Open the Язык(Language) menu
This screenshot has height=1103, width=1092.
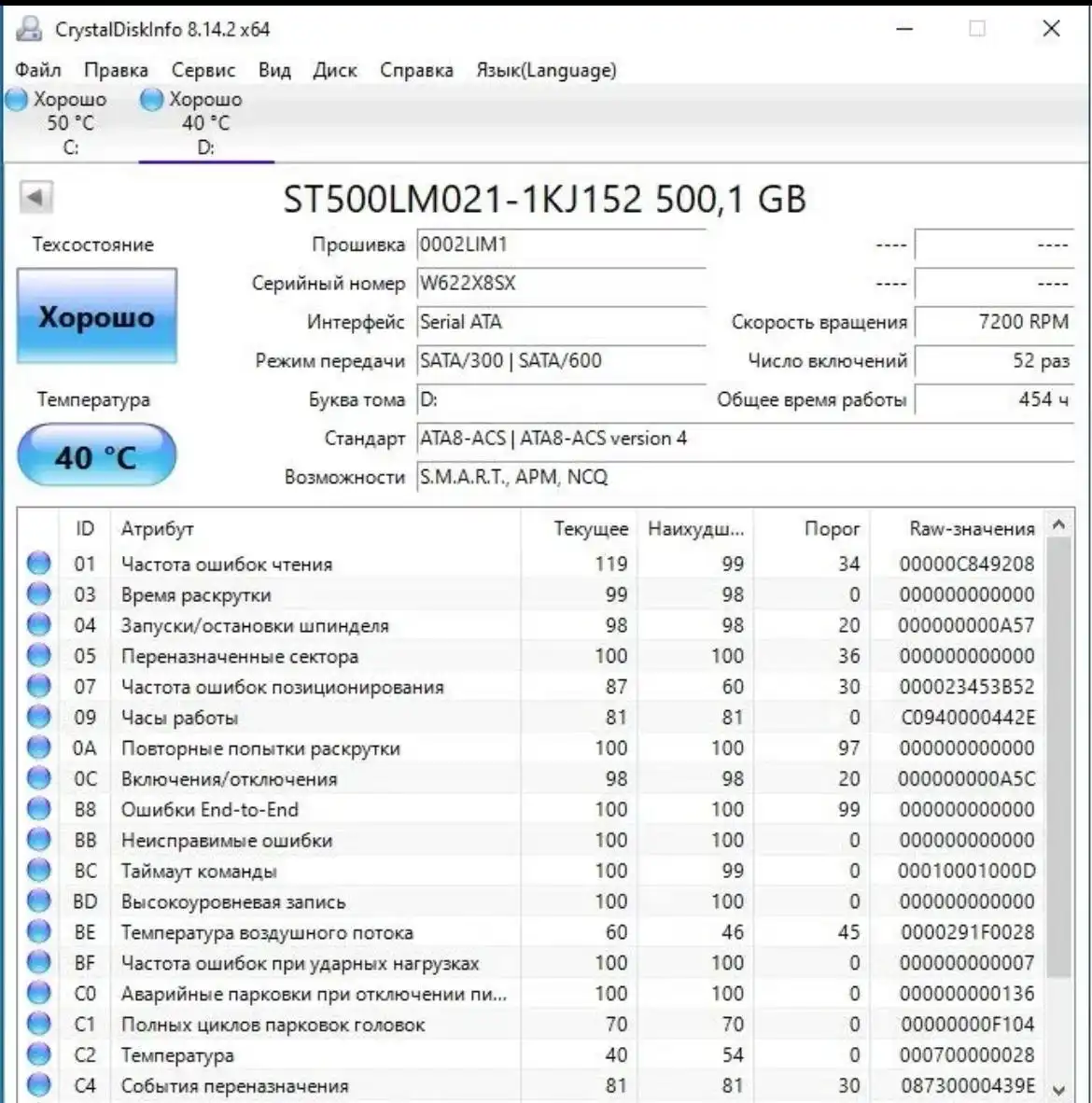pos(546,70)
